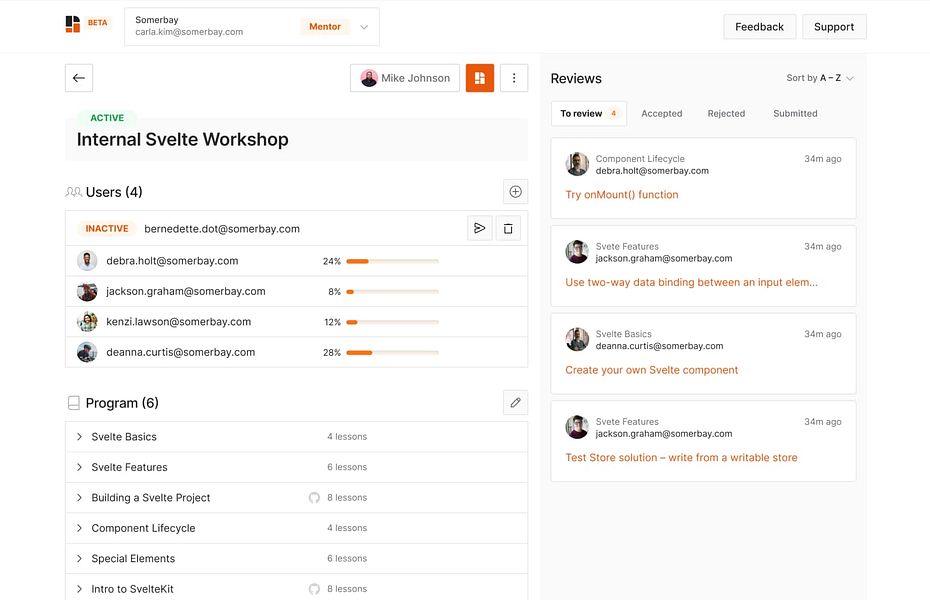Click deanna.curtis 28% progress bar
930x600 pixels.
[392, 352]
